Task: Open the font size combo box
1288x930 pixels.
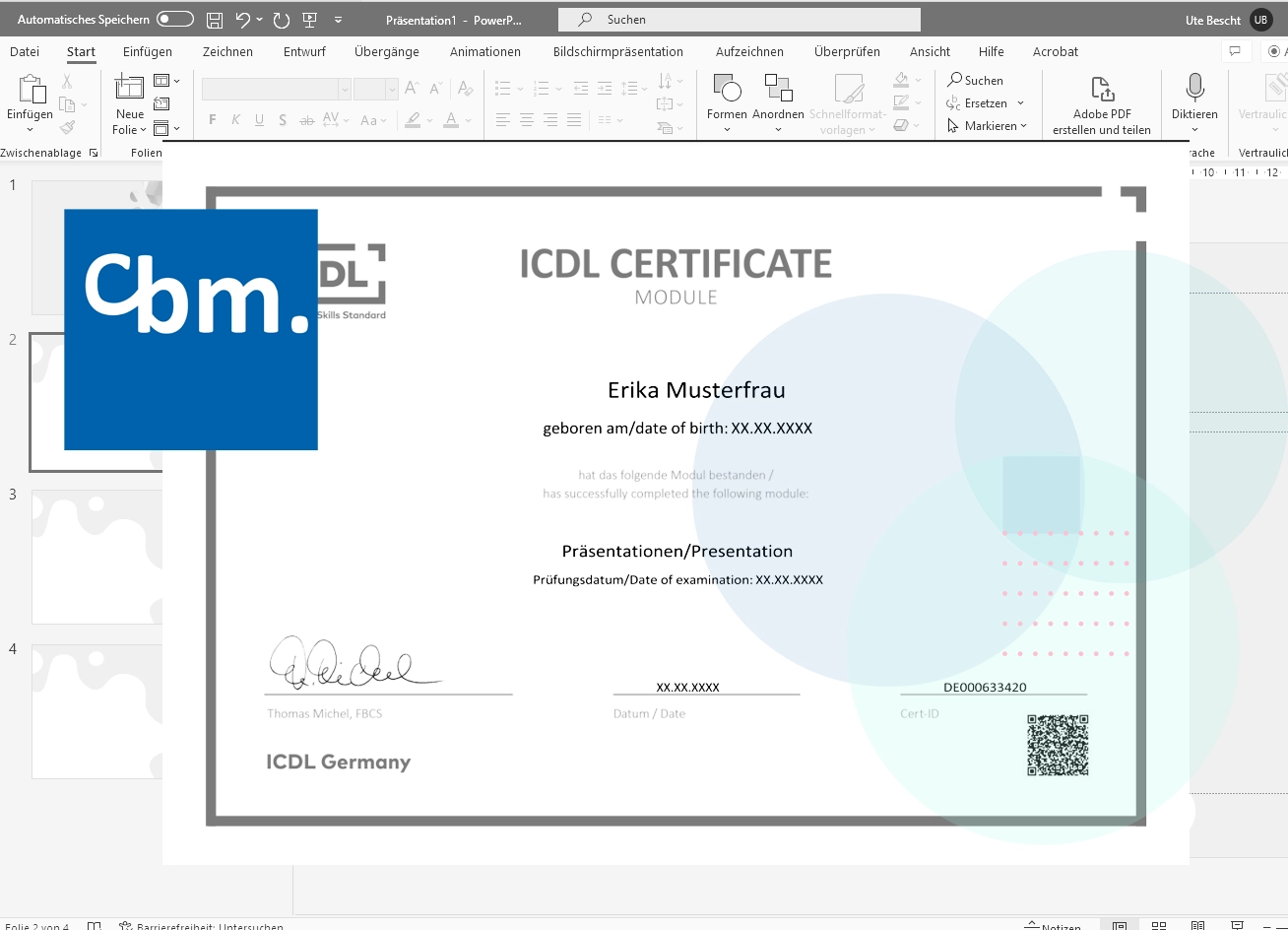Action: (x=376, y=90)
